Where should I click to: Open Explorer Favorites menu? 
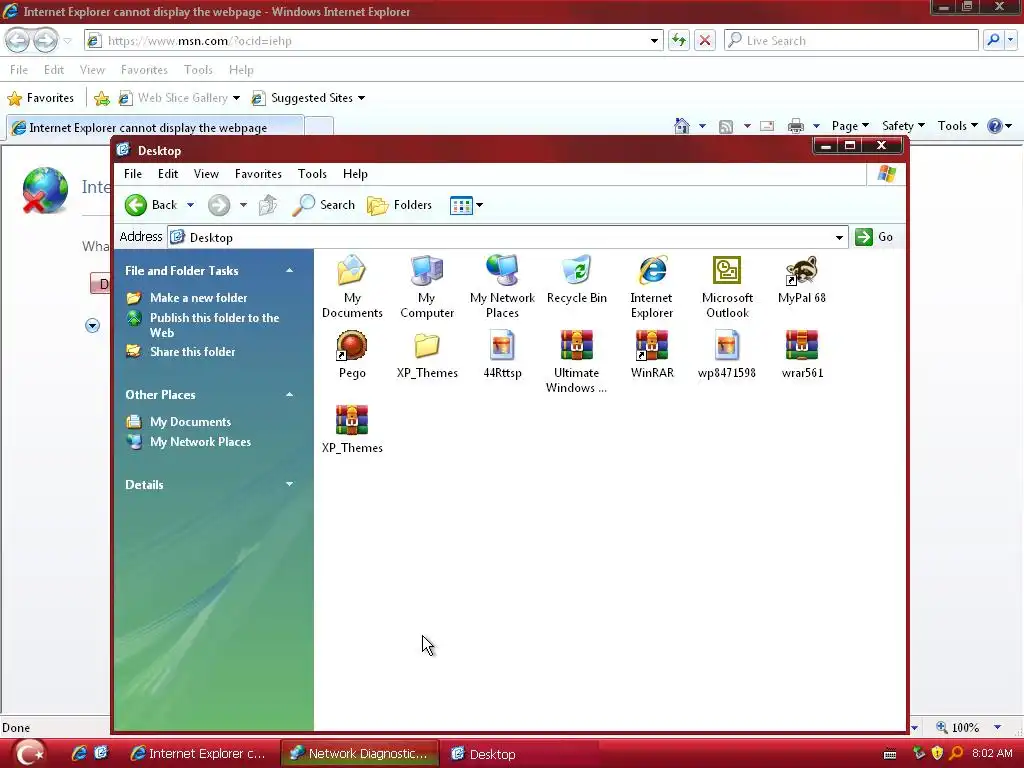(x=258, y=174)
